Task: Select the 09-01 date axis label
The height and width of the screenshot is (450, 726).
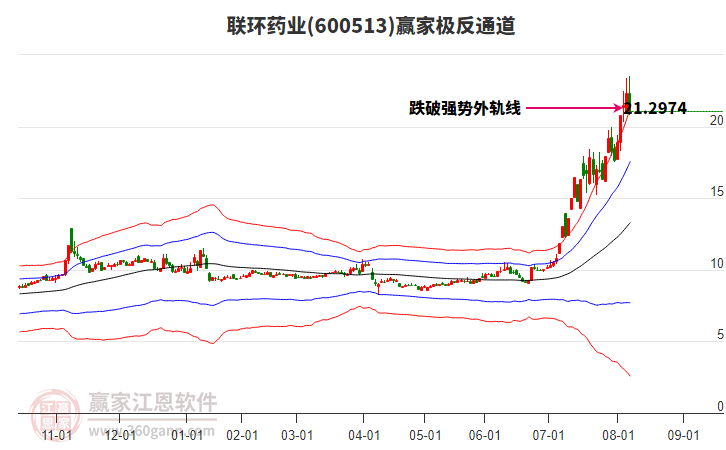Action: [683, 435]
